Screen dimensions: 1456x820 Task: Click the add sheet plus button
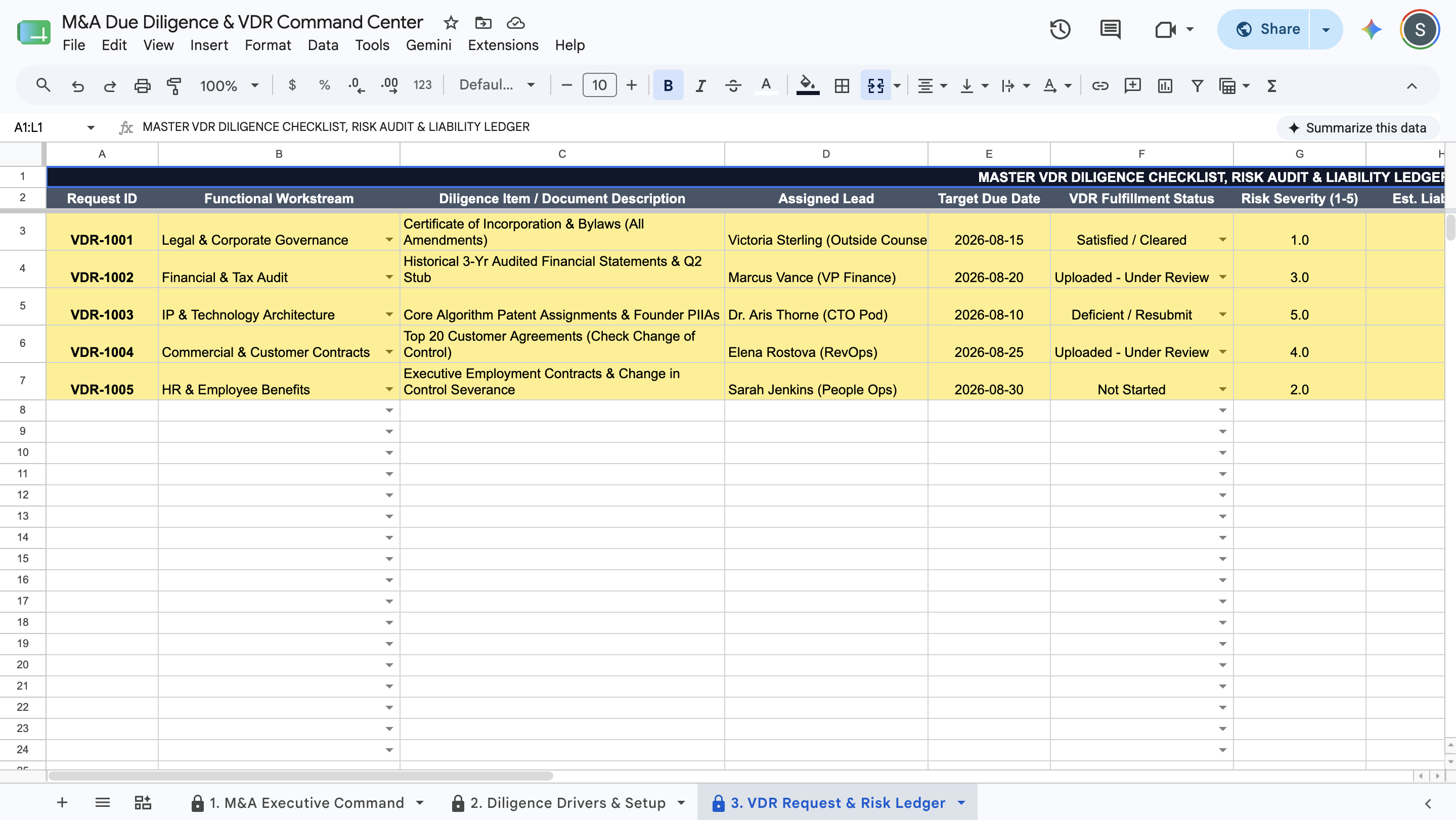point(62,802)
